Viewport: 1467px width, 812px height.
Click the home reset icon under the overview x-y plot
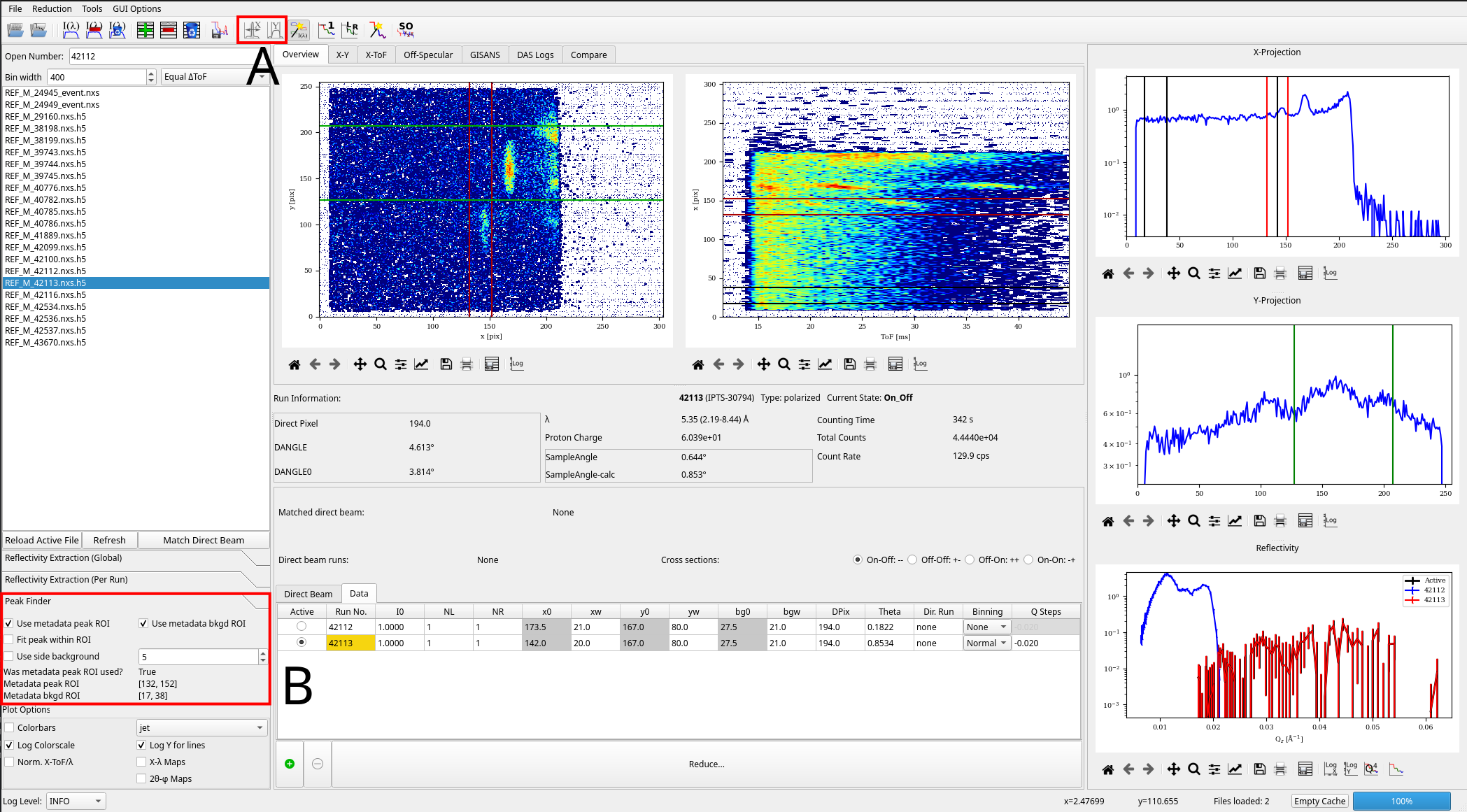295,364
